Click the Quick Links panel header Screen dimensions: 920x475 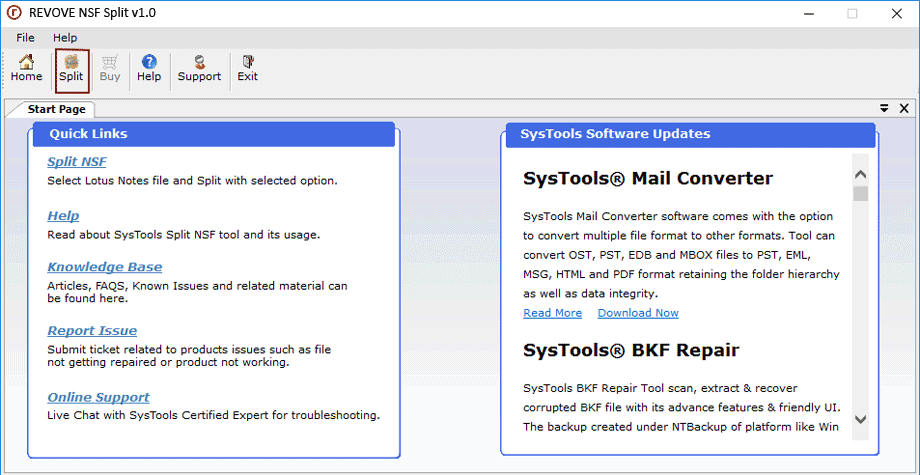coord(214,134)
